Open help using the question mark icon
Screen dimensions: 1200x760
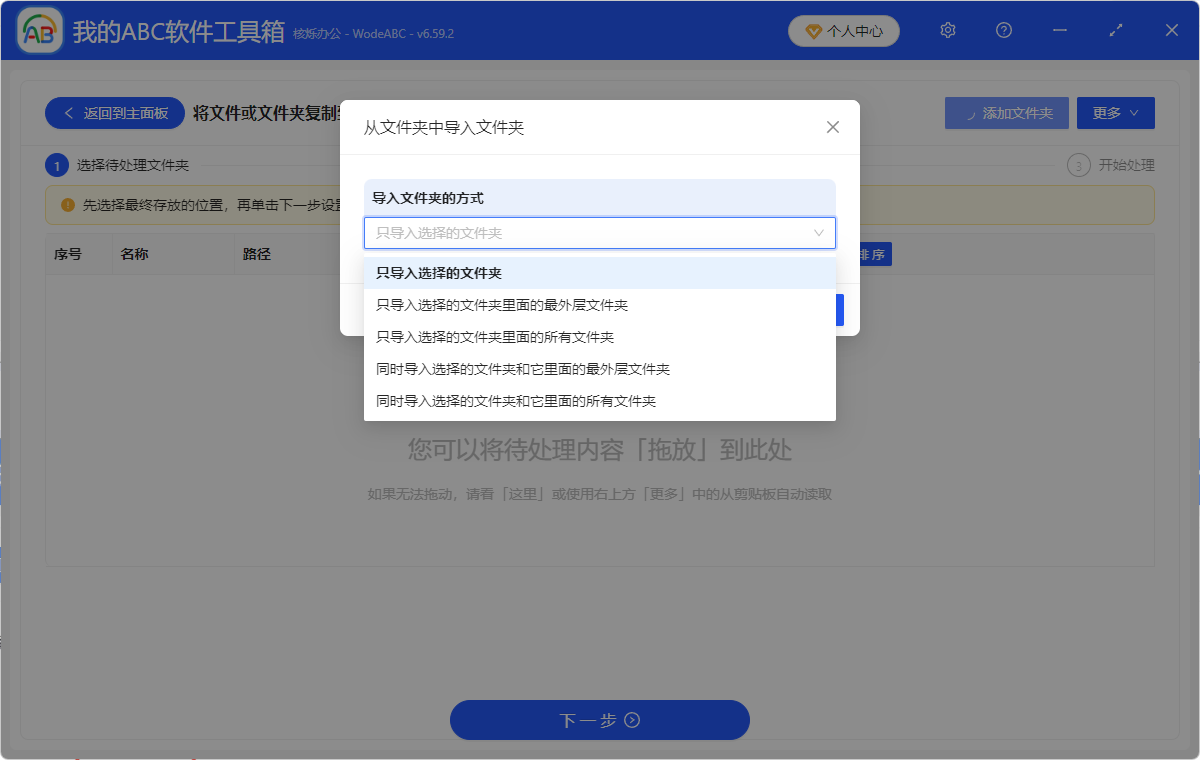tap(1003, 30)
